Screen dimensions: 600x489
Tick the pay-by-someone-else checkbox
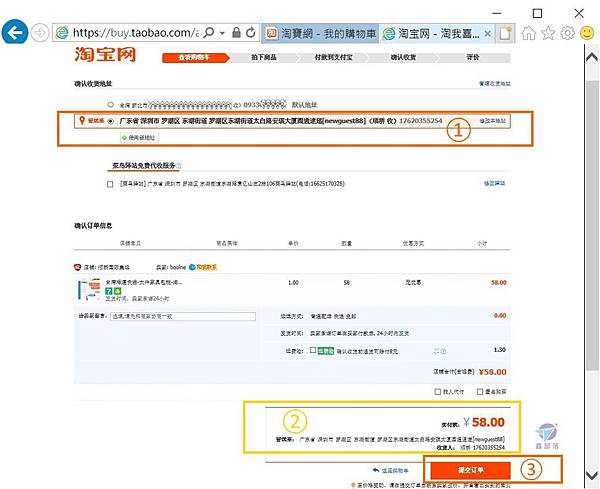(437, 392)
